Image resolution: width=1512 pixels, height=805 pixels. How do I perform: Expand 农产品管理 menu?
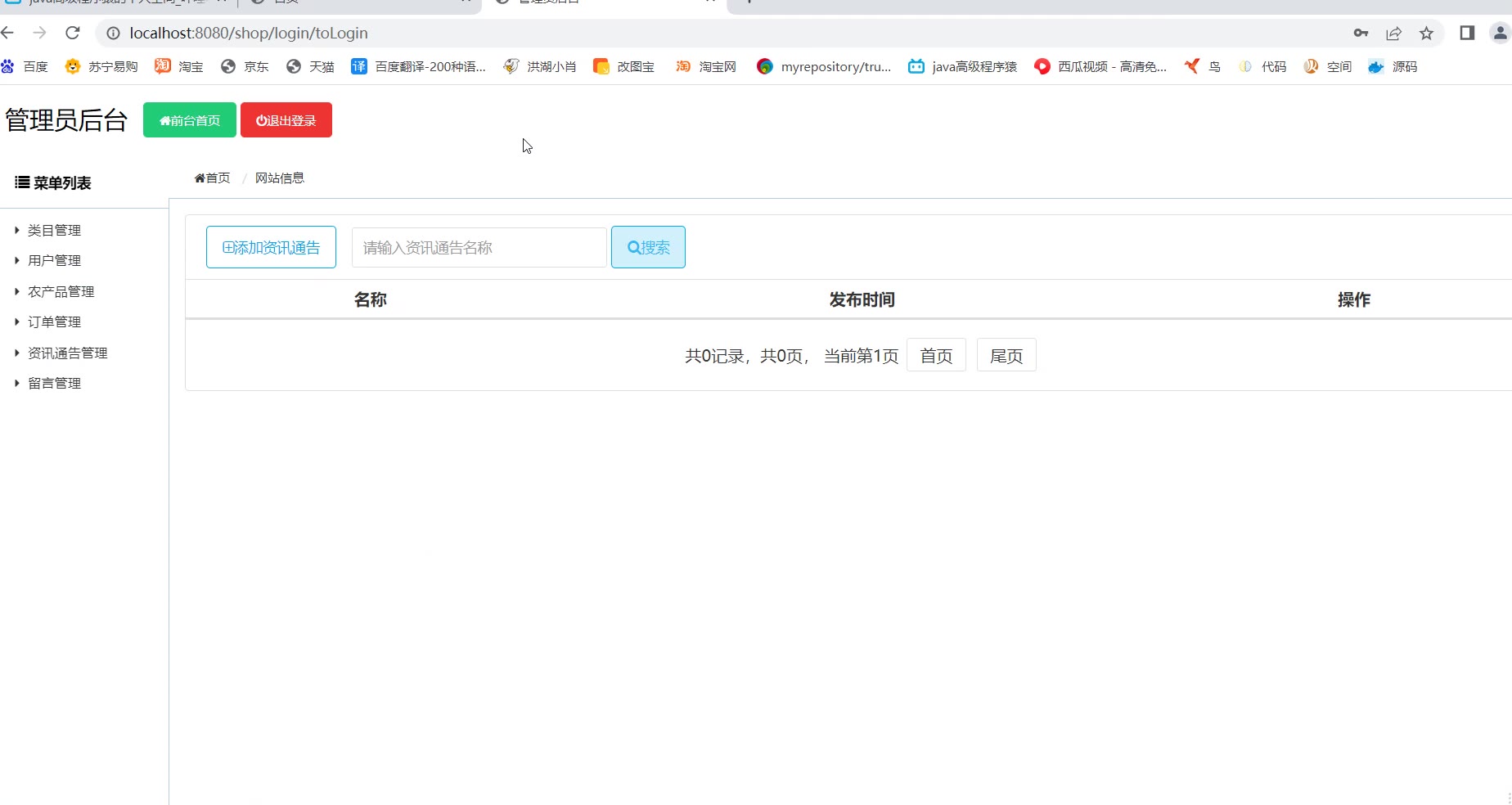(61, 292)
